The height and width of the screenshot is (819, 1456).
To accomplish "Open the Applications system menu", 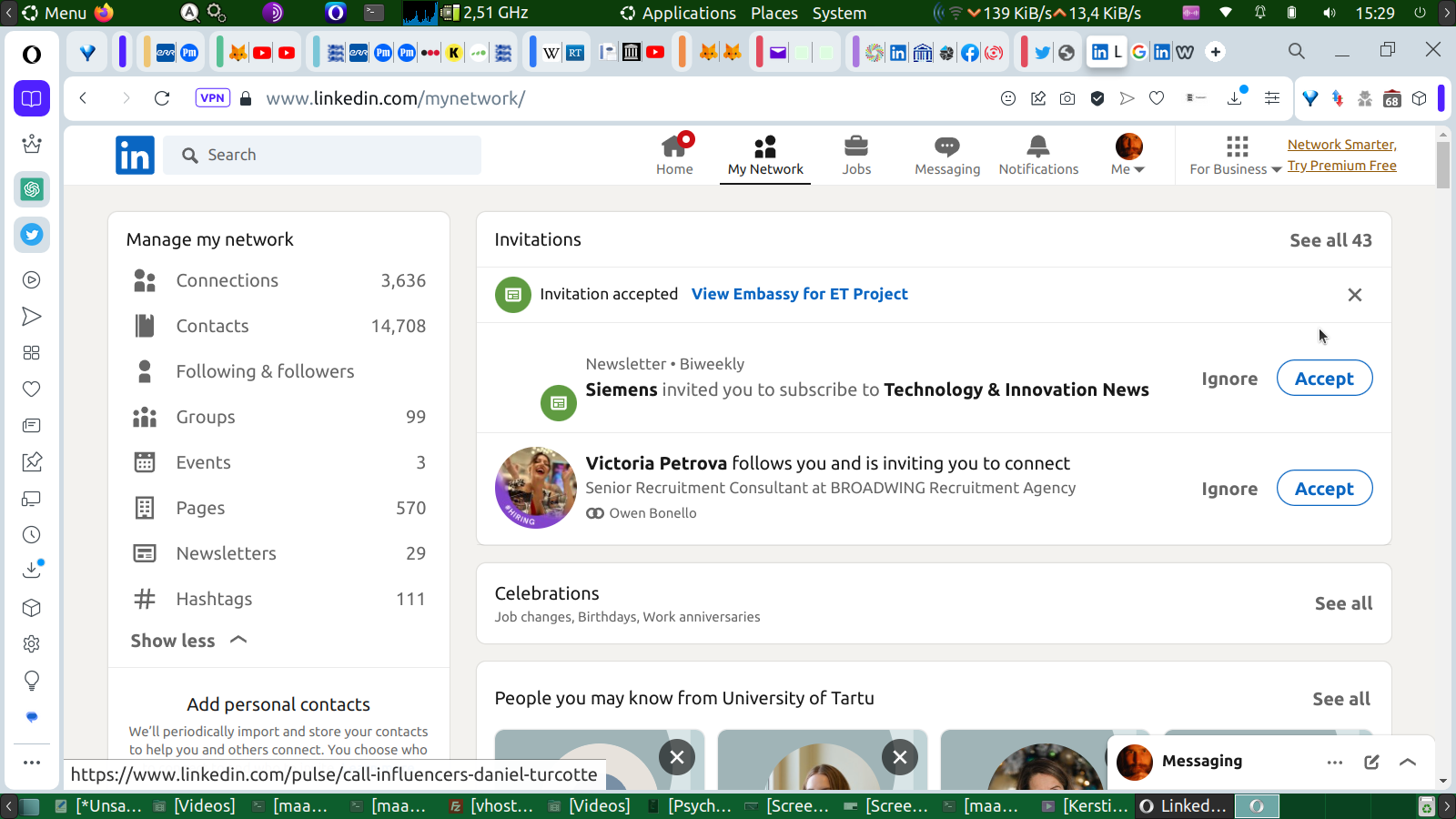I will 689,13.
